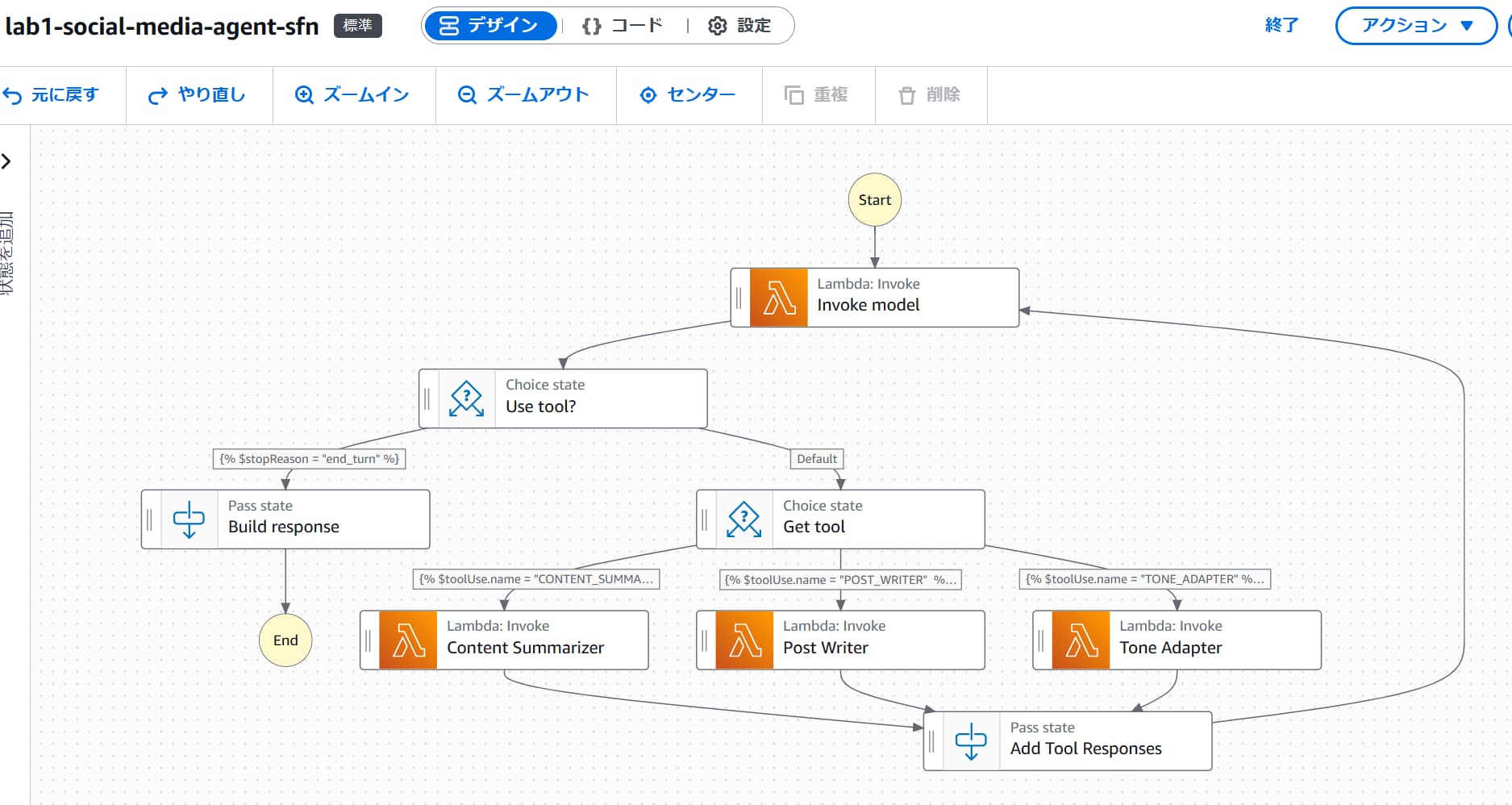Click the ズームイン toolbar button

tap(352, 95)
